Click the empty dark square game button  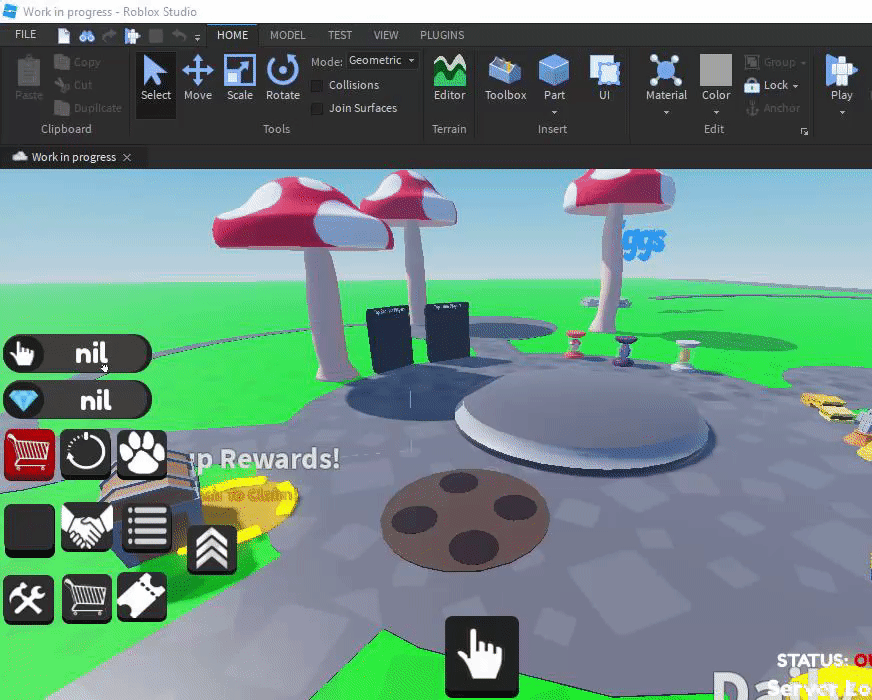(x=29, y=530)
